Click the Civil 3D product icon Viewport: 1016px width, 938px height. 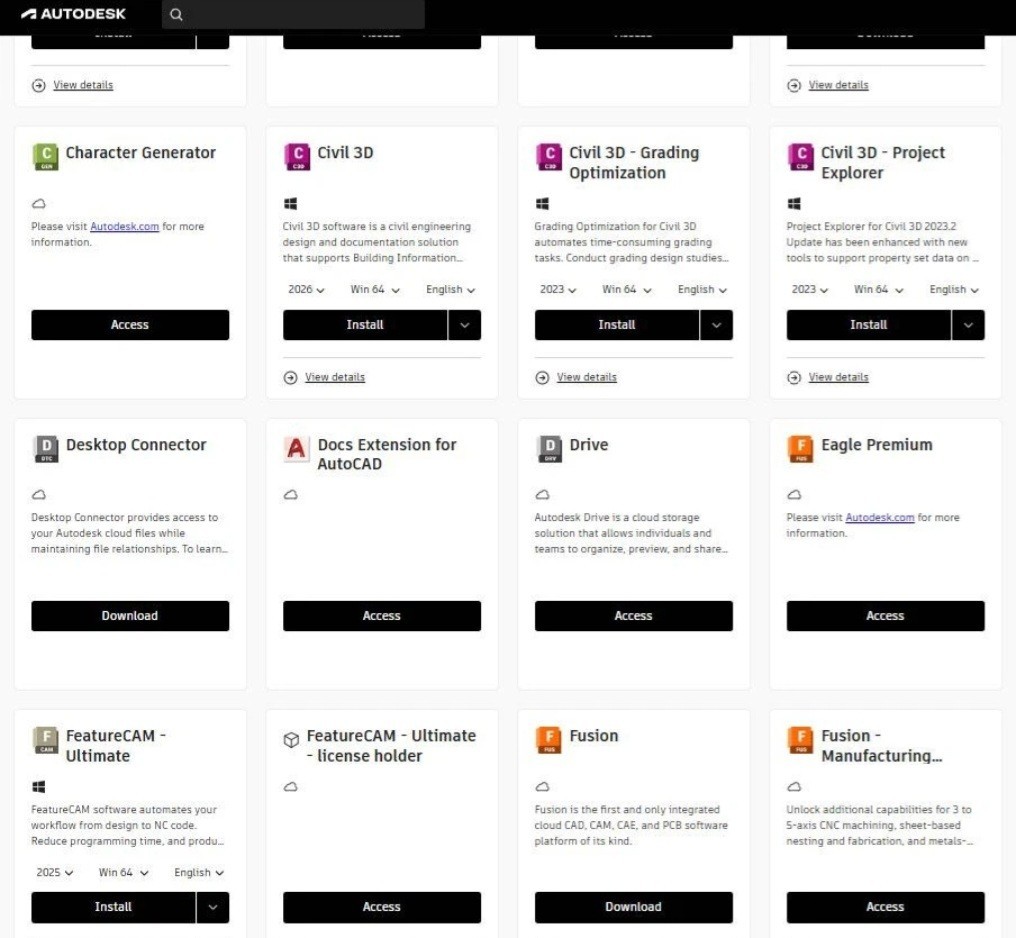coord(297,157)
